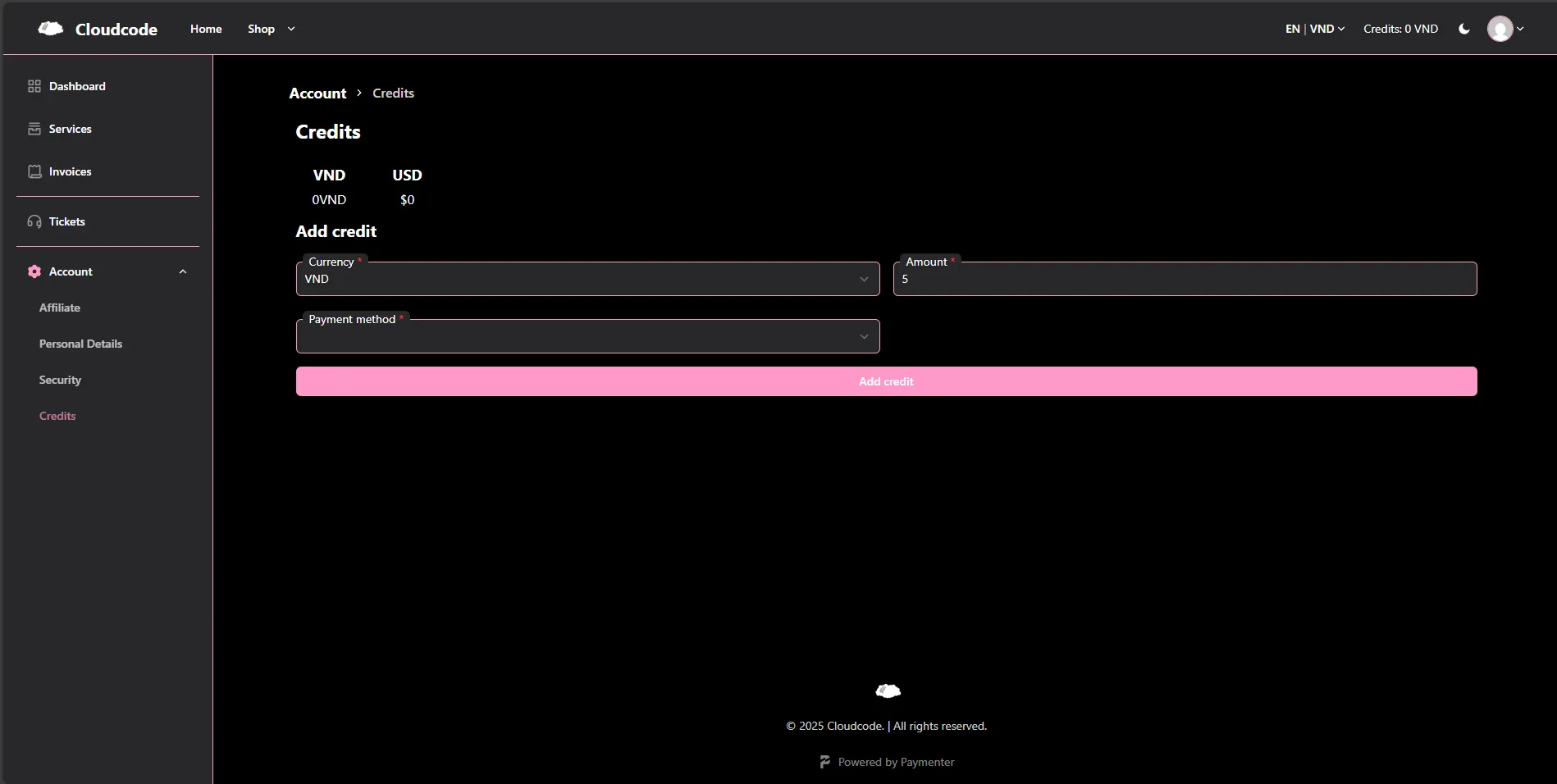Toggle dark mode with the moon icon
1557x784 pixels.
[x=1464, y=29]
